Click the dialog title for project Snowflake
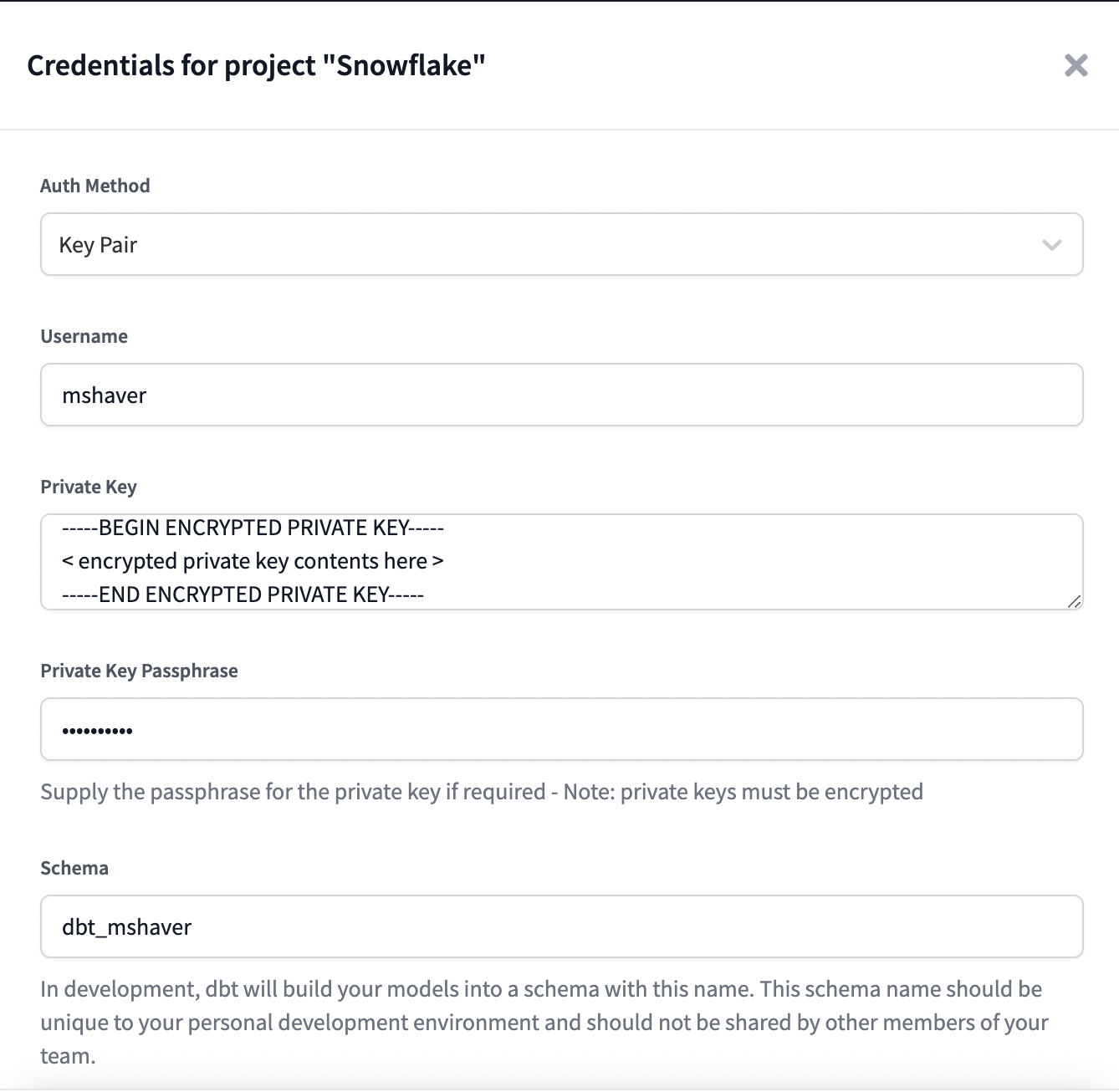Viewport: 1119px width, 1092px height. coord(256,65)
